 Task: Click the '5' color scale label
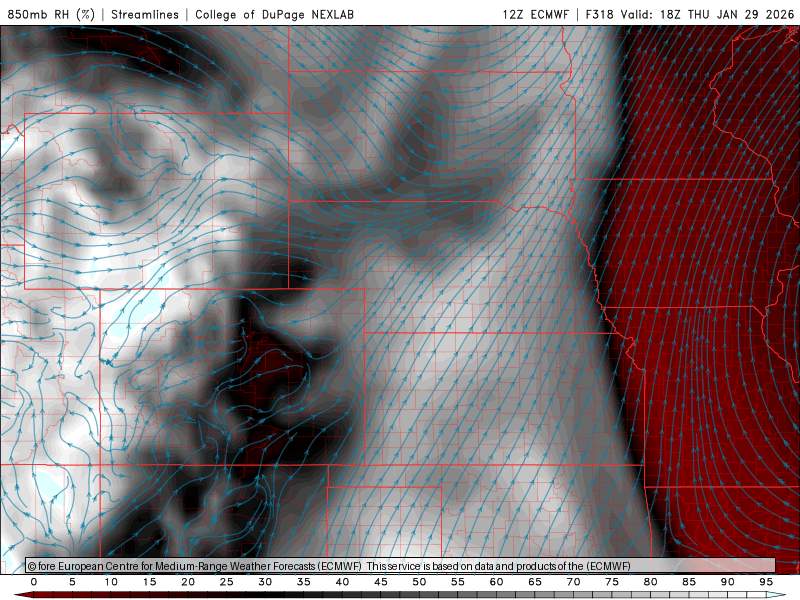72,582
